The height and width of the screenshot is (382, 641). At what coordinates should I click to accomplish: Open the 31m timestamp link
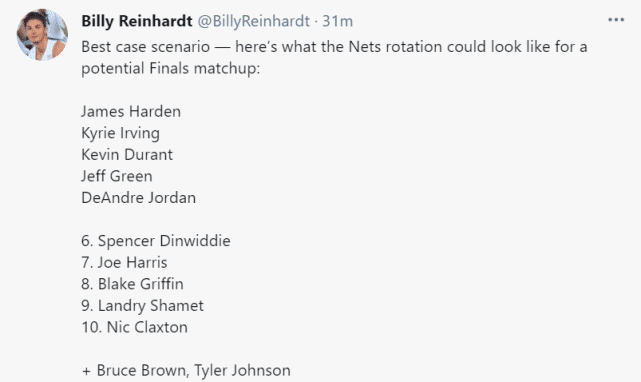click(x=337, y=21)
